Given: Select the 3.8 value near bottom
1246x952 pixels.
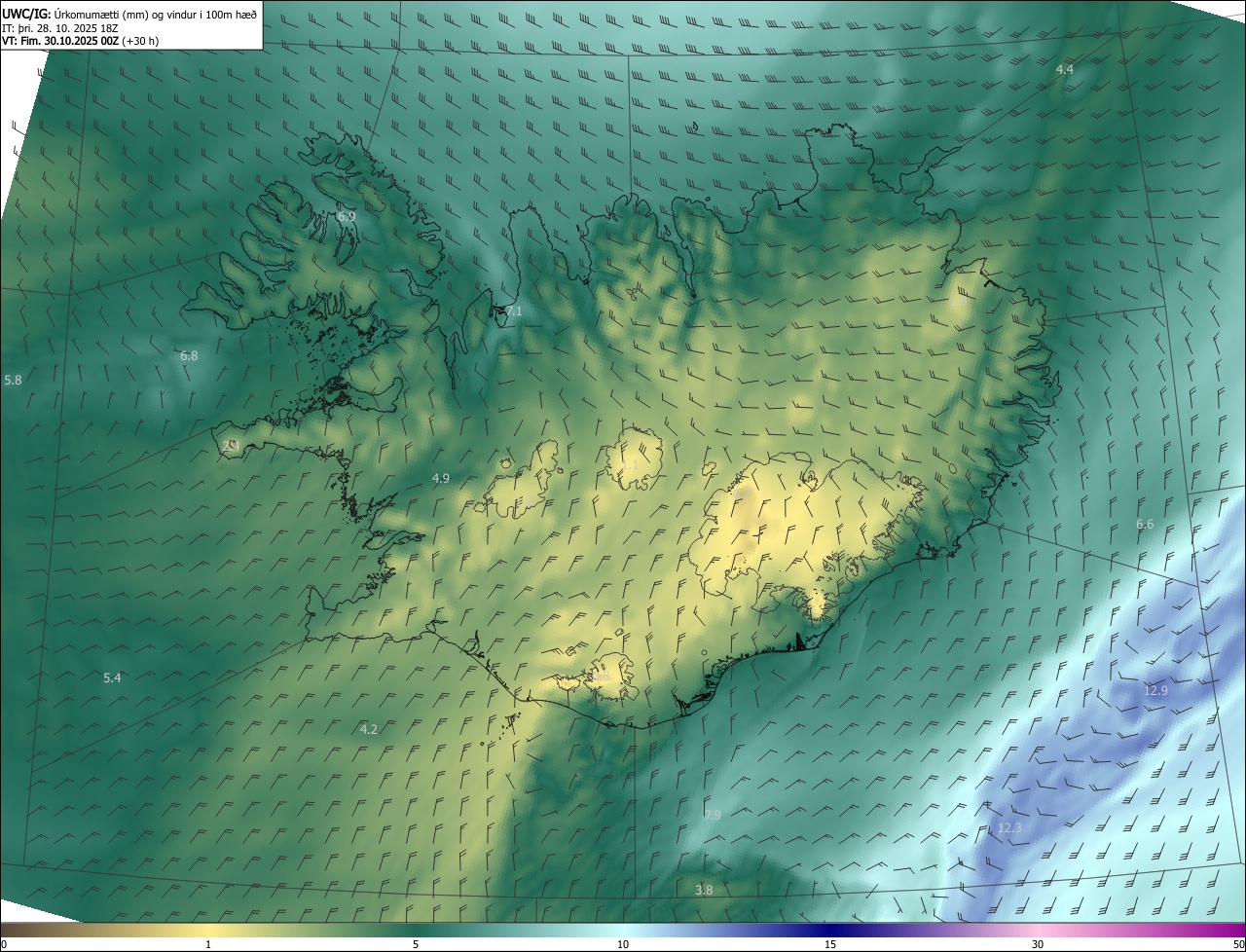Looking at the screenshot, I should pos(704,890).
